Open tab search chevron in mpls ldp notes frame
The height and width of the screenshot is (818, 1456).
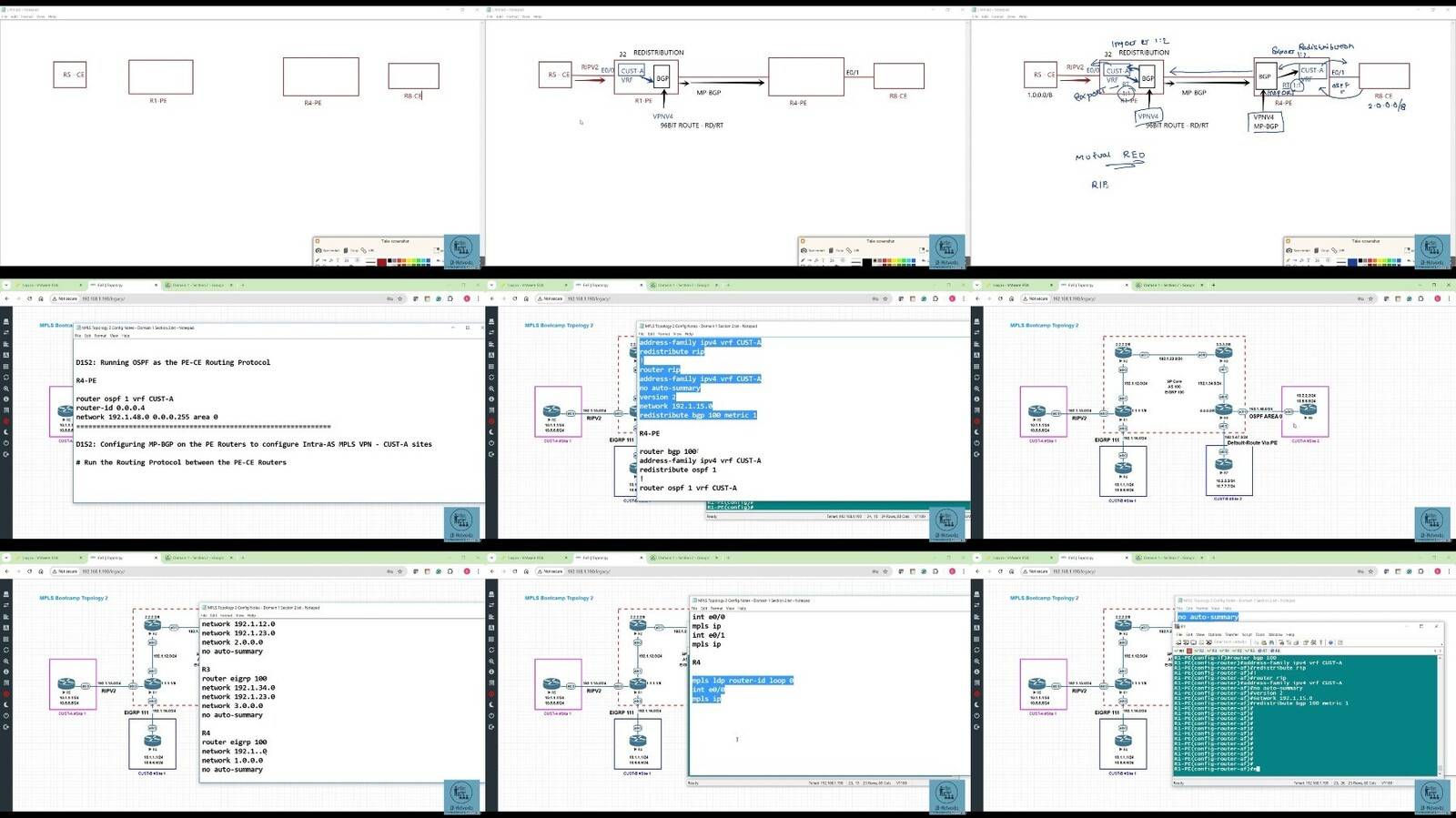[491, 558]
